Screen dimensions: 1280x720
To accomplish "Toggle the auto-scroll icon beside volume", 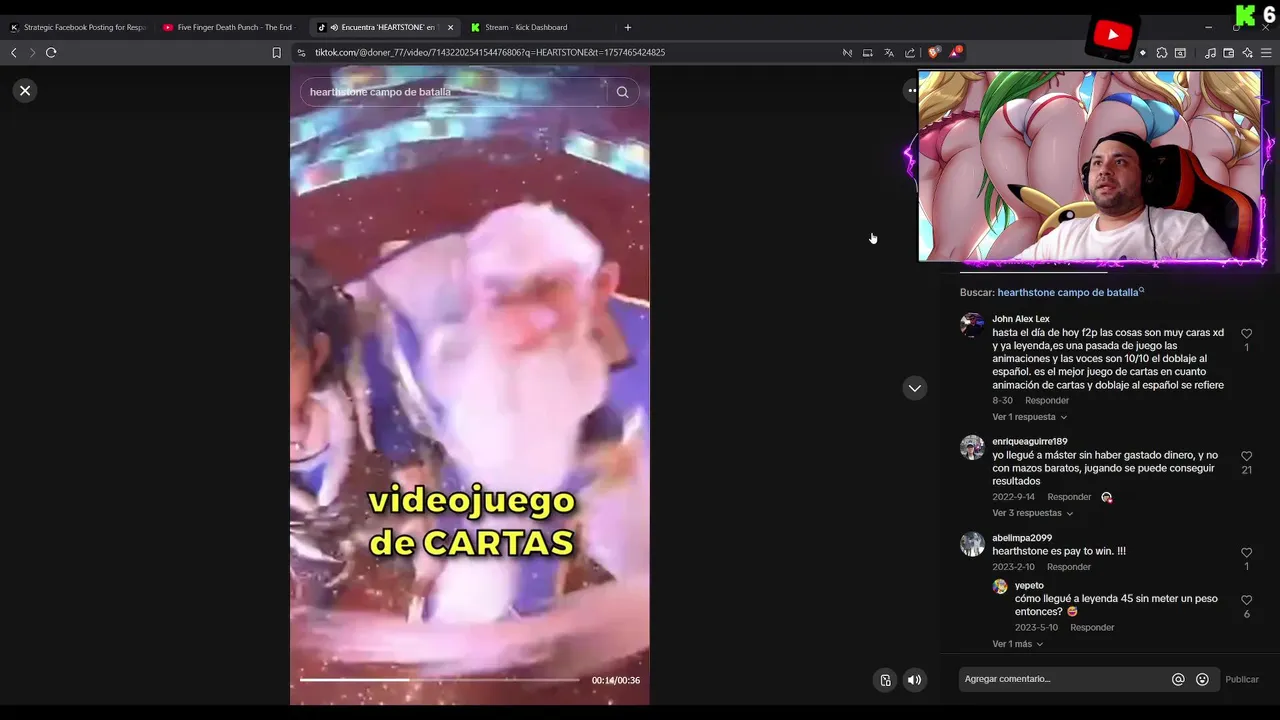I will [x=885, y=680].
